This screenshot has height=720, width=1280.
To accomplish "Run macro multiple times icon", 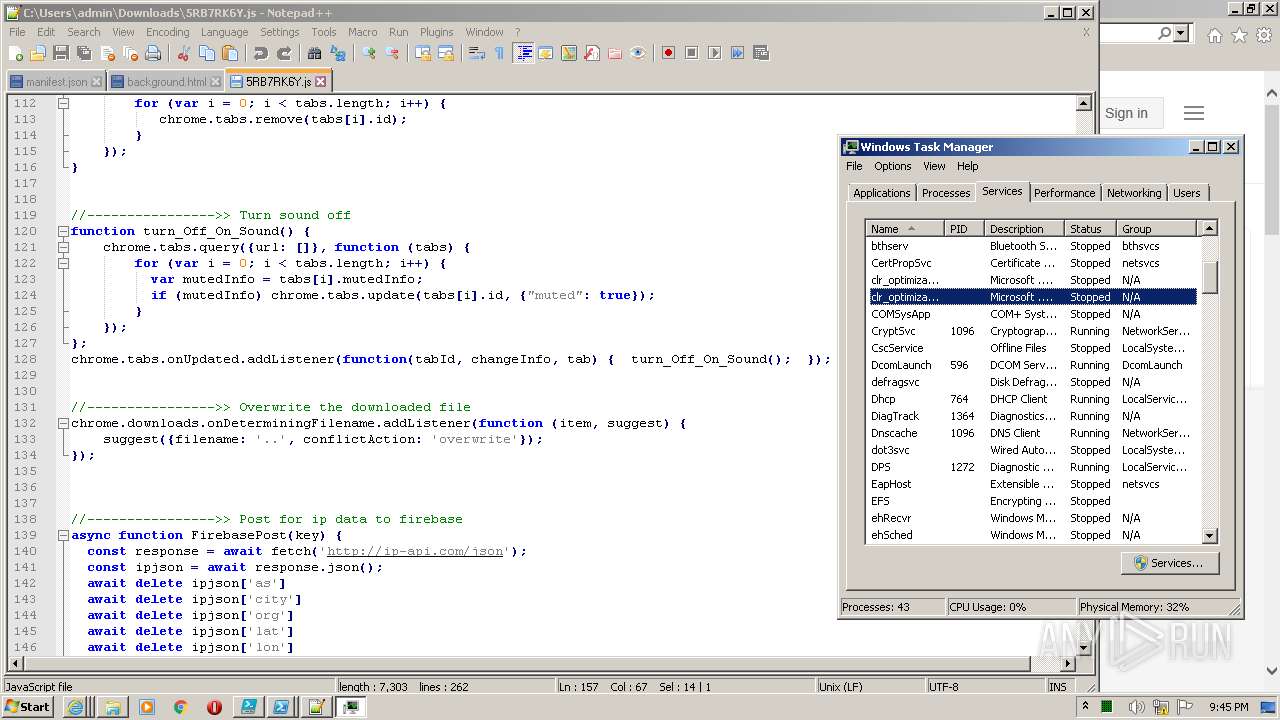I will click(x=737, y=53).
